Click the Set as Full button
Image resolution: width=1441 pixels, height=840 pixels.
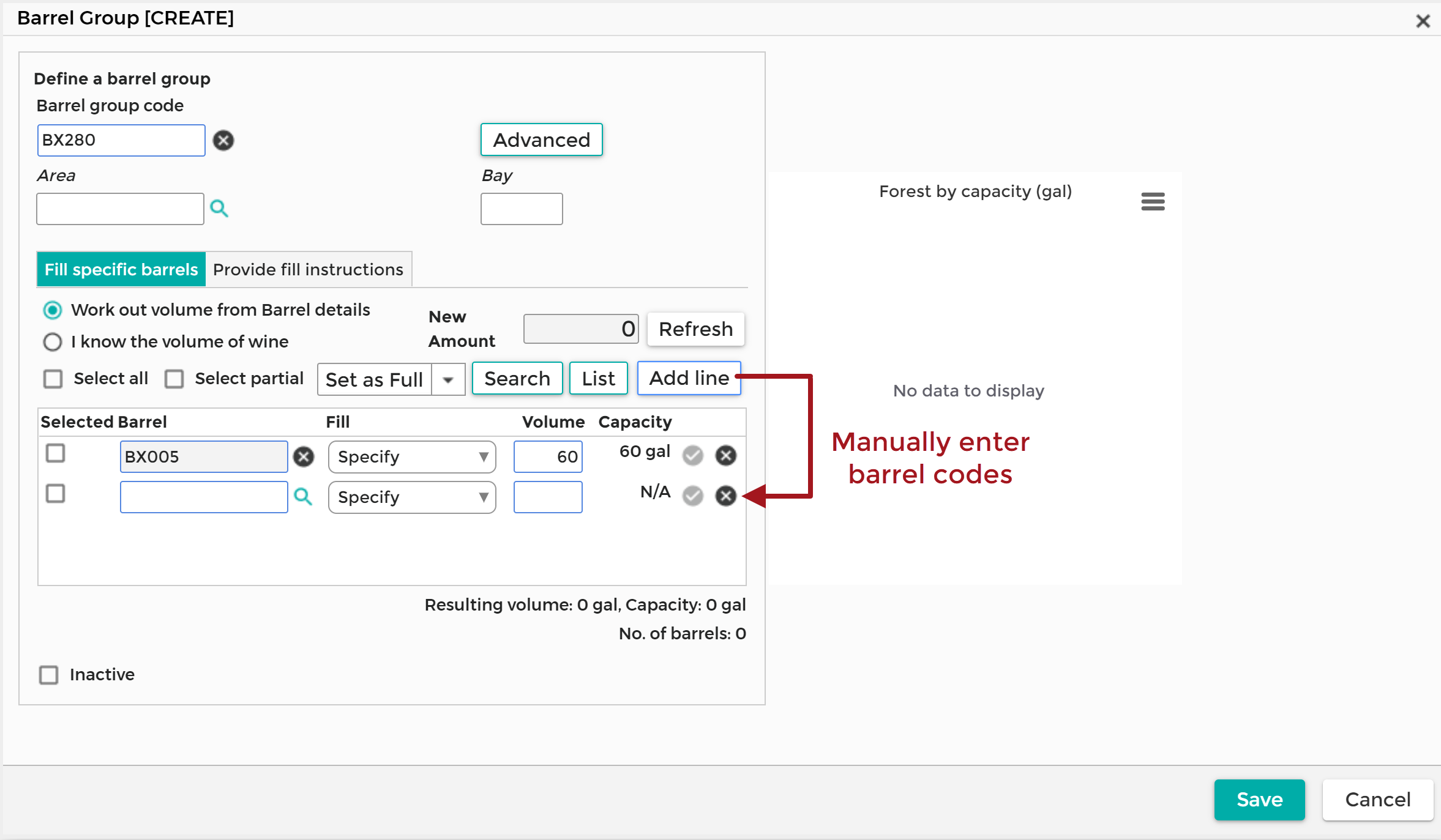click(375, 380)
